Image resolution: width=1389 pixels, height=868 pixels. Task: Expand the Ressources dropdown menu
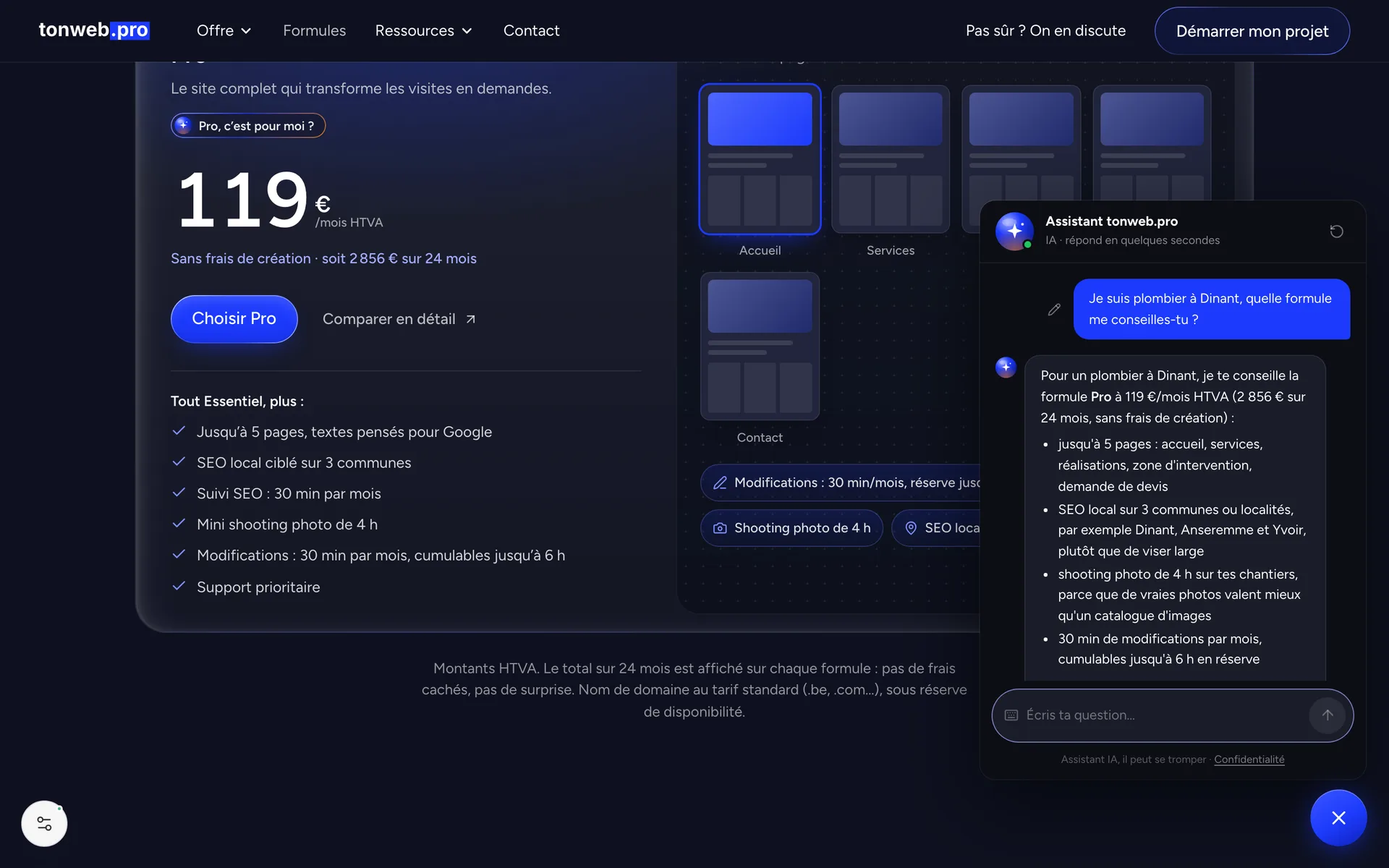pyautogui.click(x=423, y=30)
